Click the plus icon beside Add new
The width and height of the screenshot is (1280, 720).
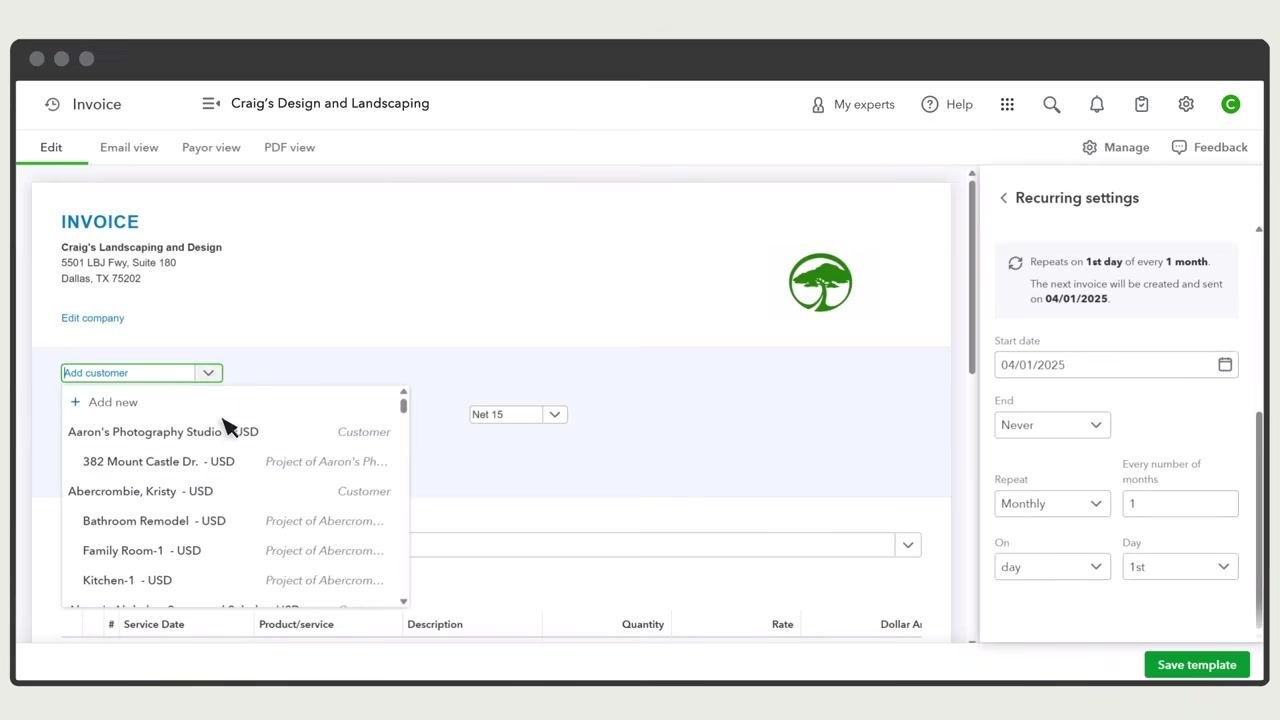(x=75, y=402)
